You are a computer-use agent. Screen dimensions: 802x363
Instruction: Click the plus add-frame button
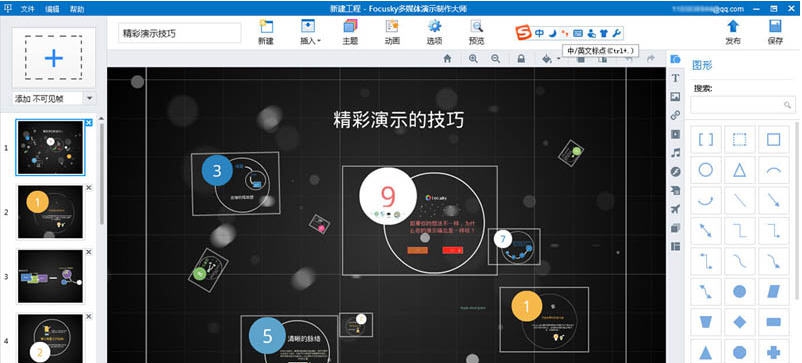(x=53, y=58)
